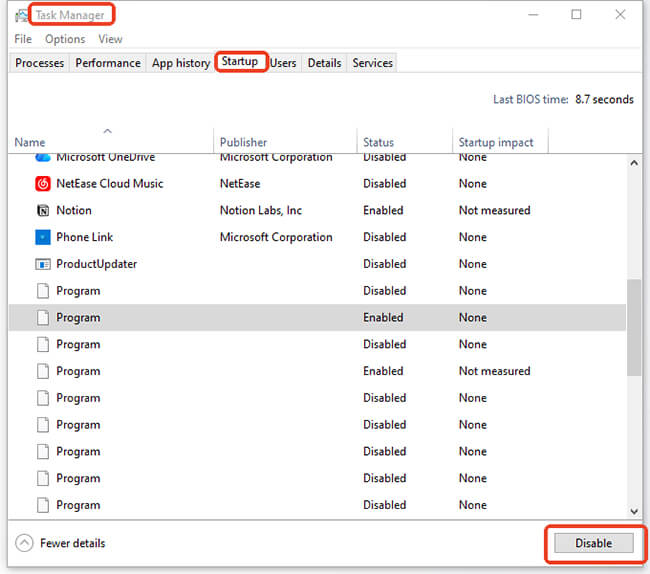Screen dimensions: 650x574
Task: Sort by the Status column header
Action: click(405, 140)
